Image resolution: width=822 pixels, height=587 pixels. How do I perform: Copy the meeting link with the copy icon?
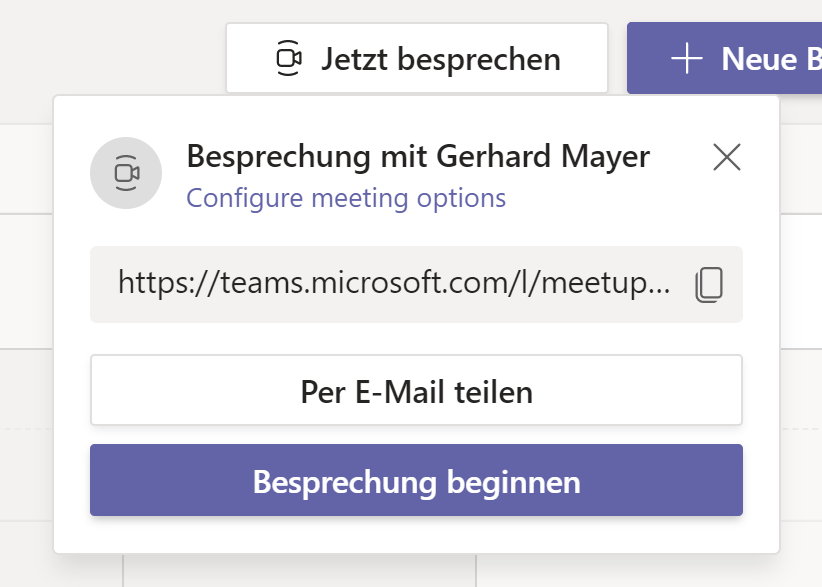709,285
